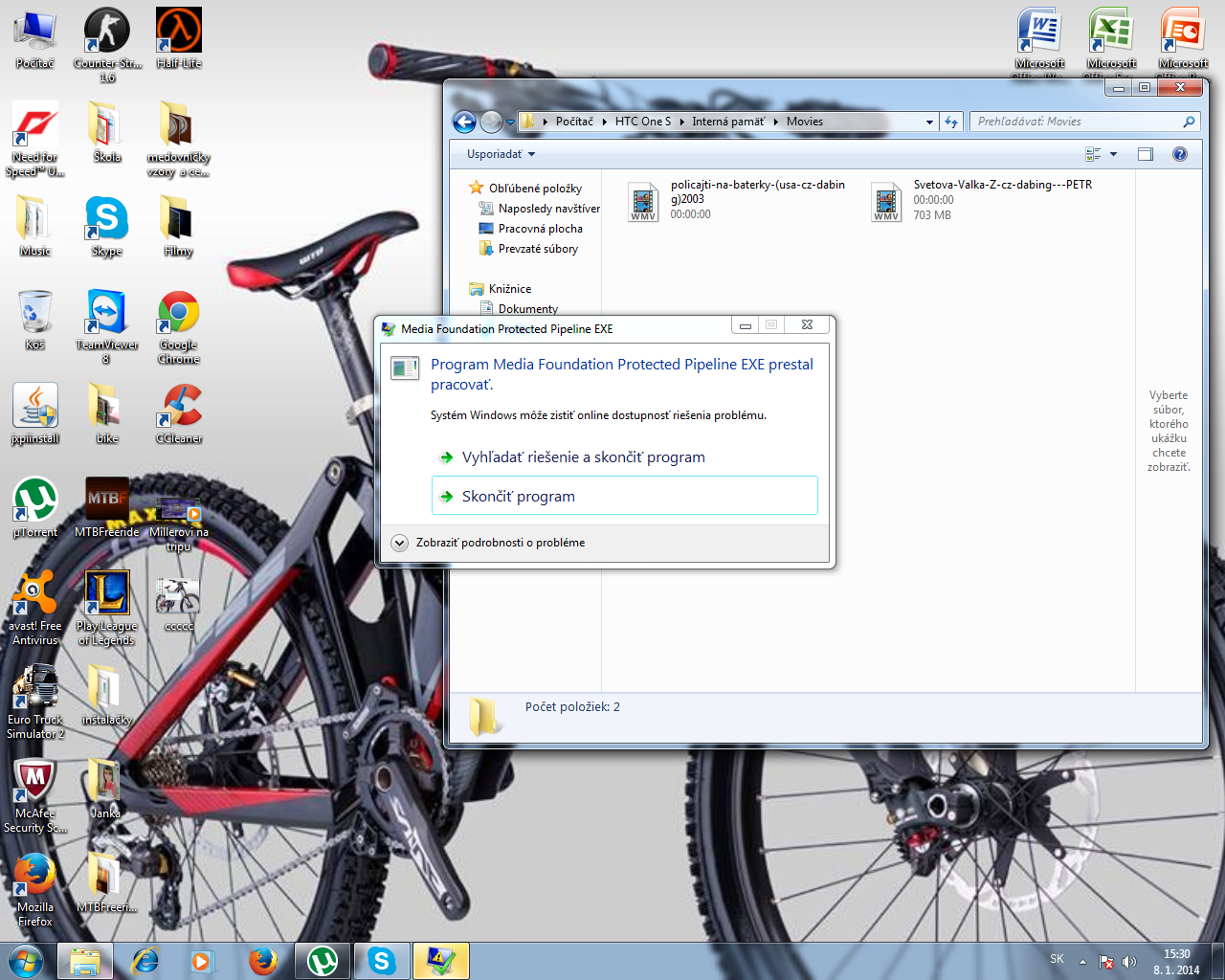
Task: Open Windows Explorer taskbar button
Action: coord(85,960)
